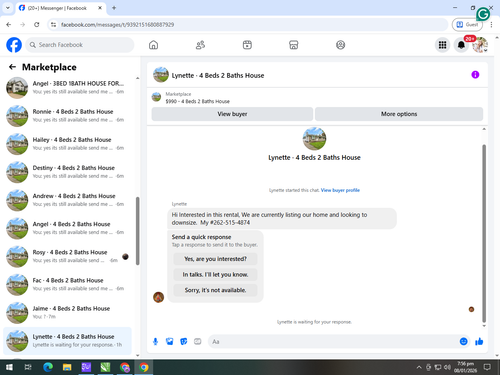
Task: Select the Messenger Facebook tab
Action: click(57, 8)
